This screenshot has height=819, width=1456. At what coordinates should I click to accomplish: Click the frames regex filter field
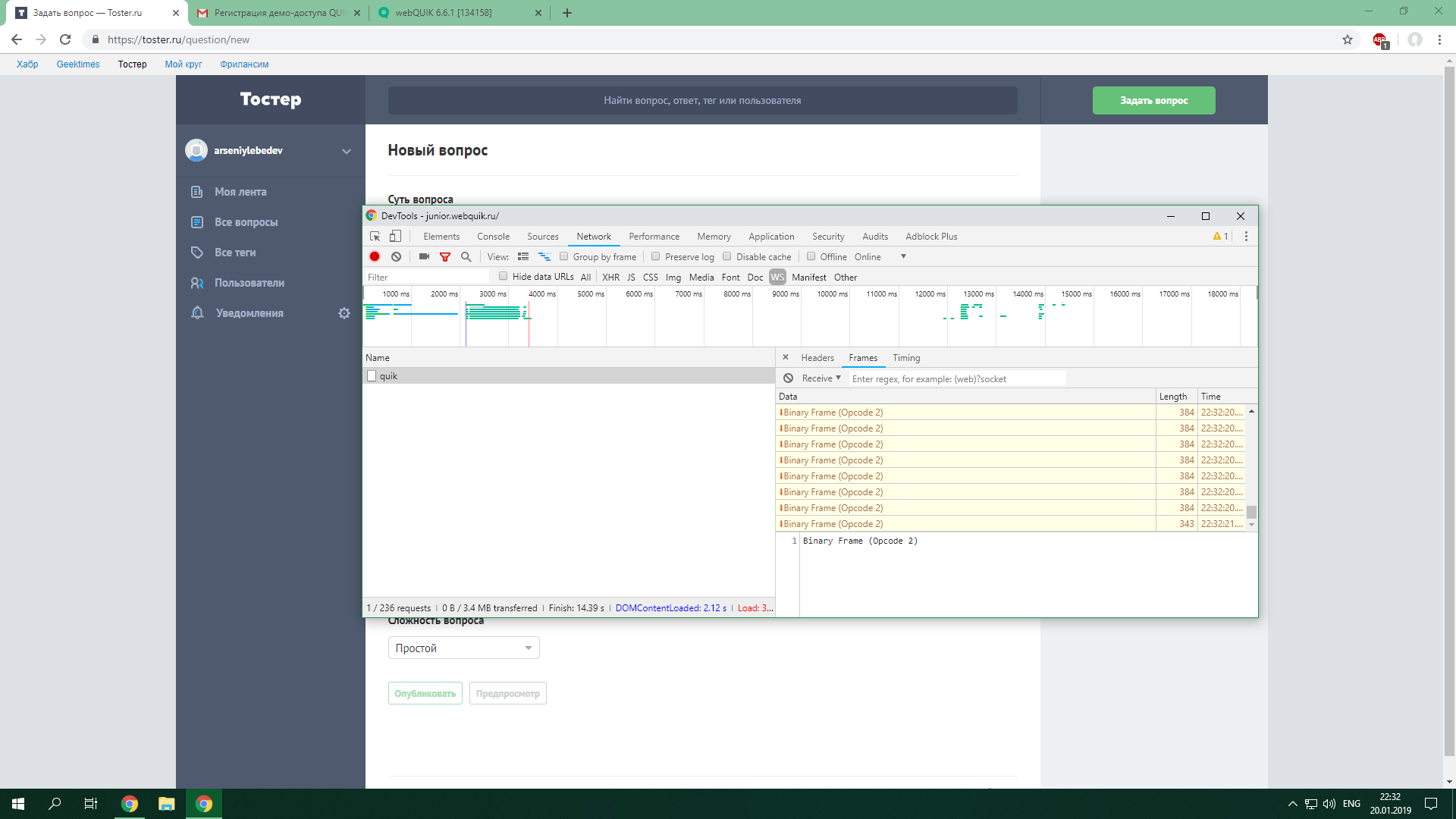(957, 378)
